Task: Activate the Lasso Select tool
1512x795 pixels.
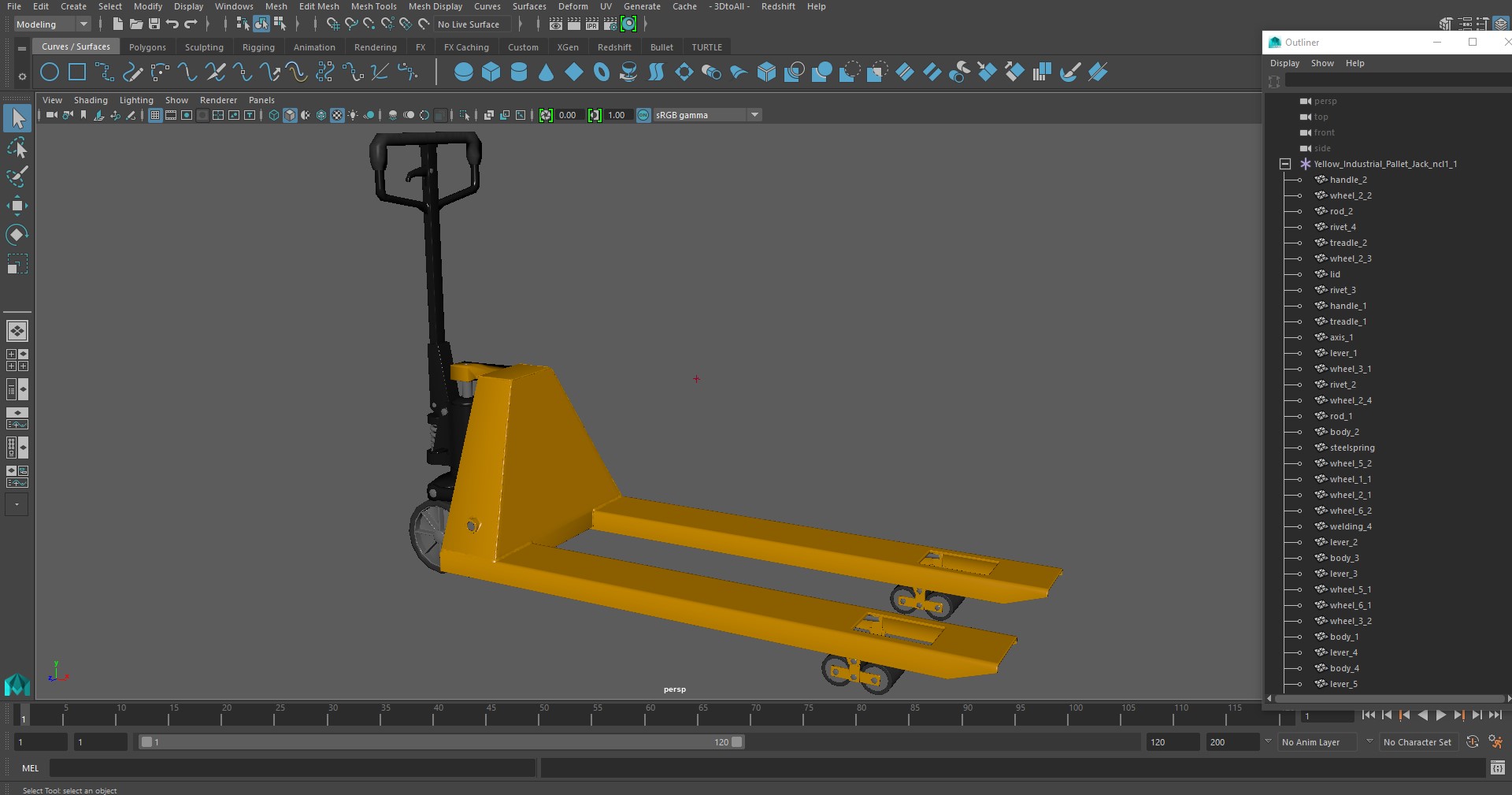Action: [17, 148]
